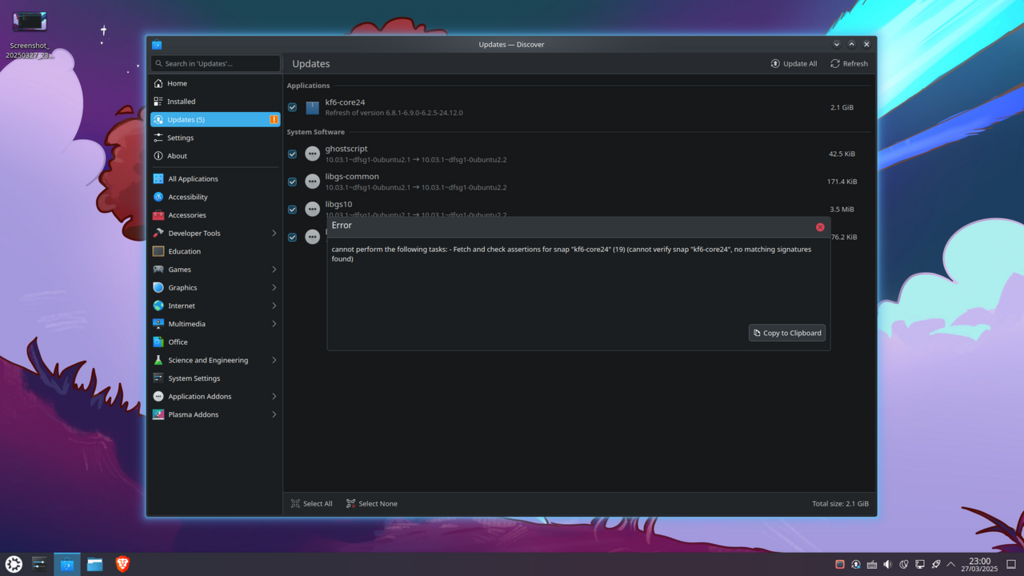The height and width of the screenshot is (576, 1024).
Task: Click the Office category icon
Action: 158,342
